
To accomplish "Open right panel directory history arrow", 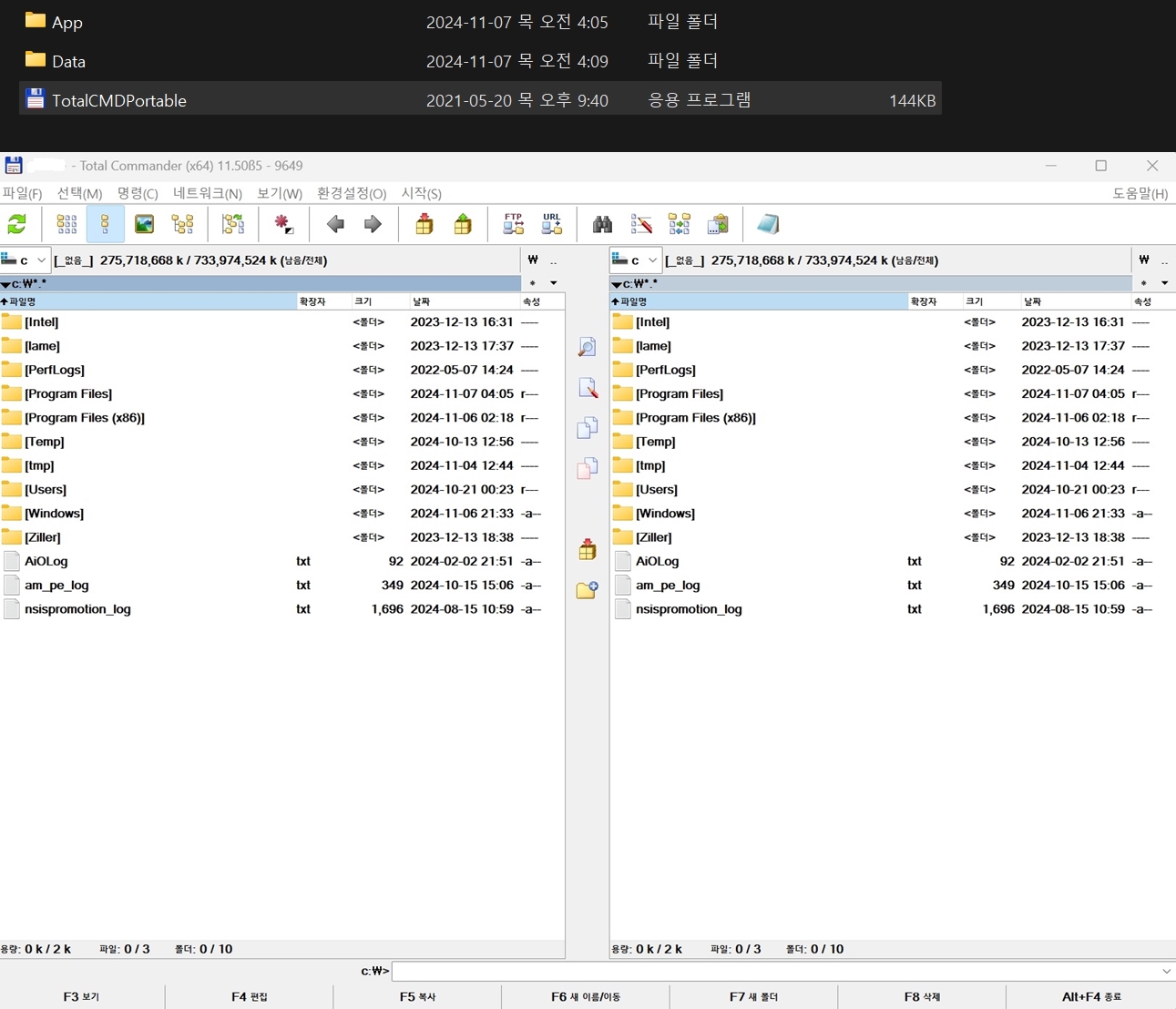I will (x=1164, y=283).
